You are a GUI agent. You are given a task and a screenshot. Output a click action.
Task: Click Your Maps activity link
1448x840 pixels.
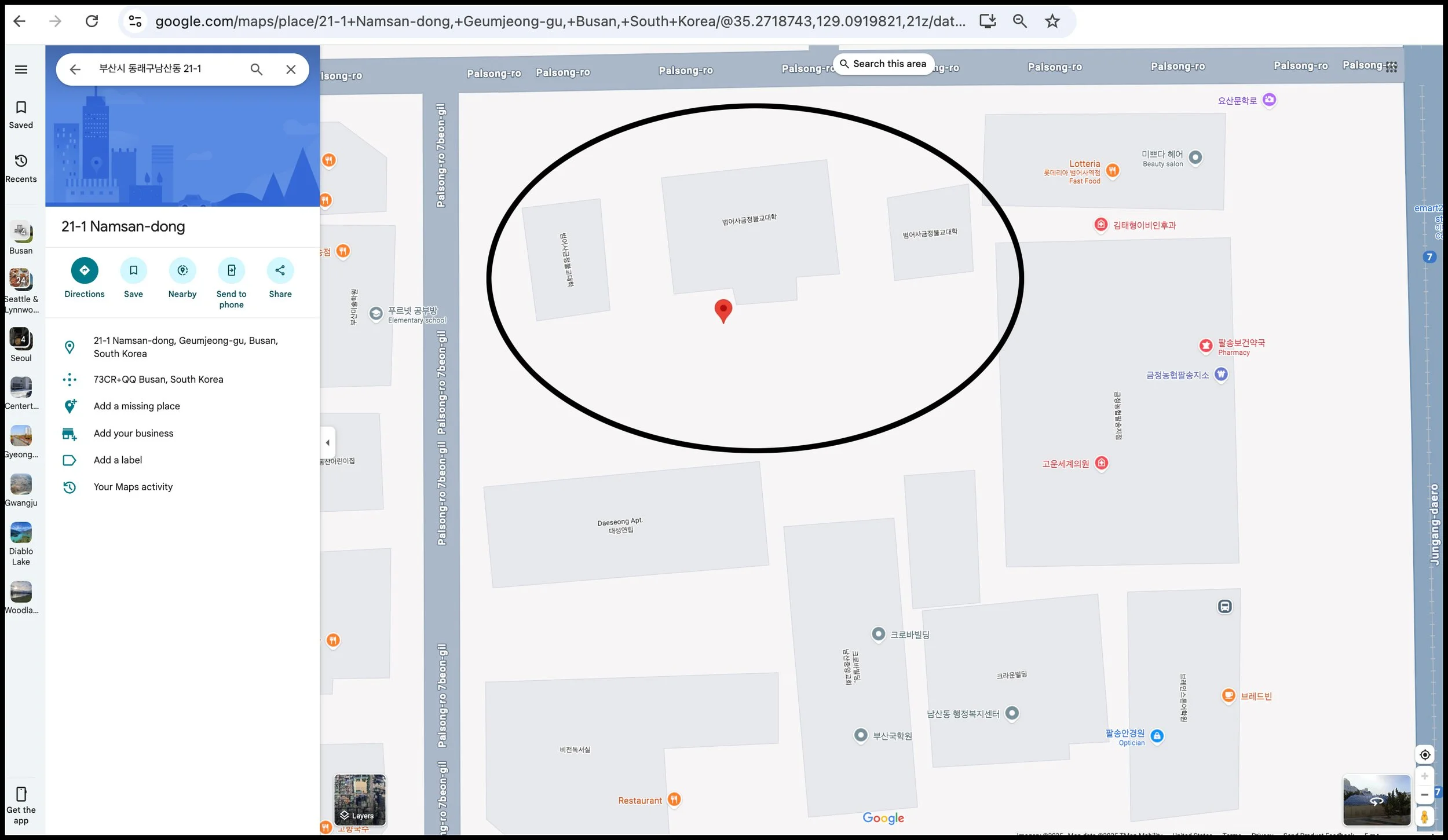[133, 487]
